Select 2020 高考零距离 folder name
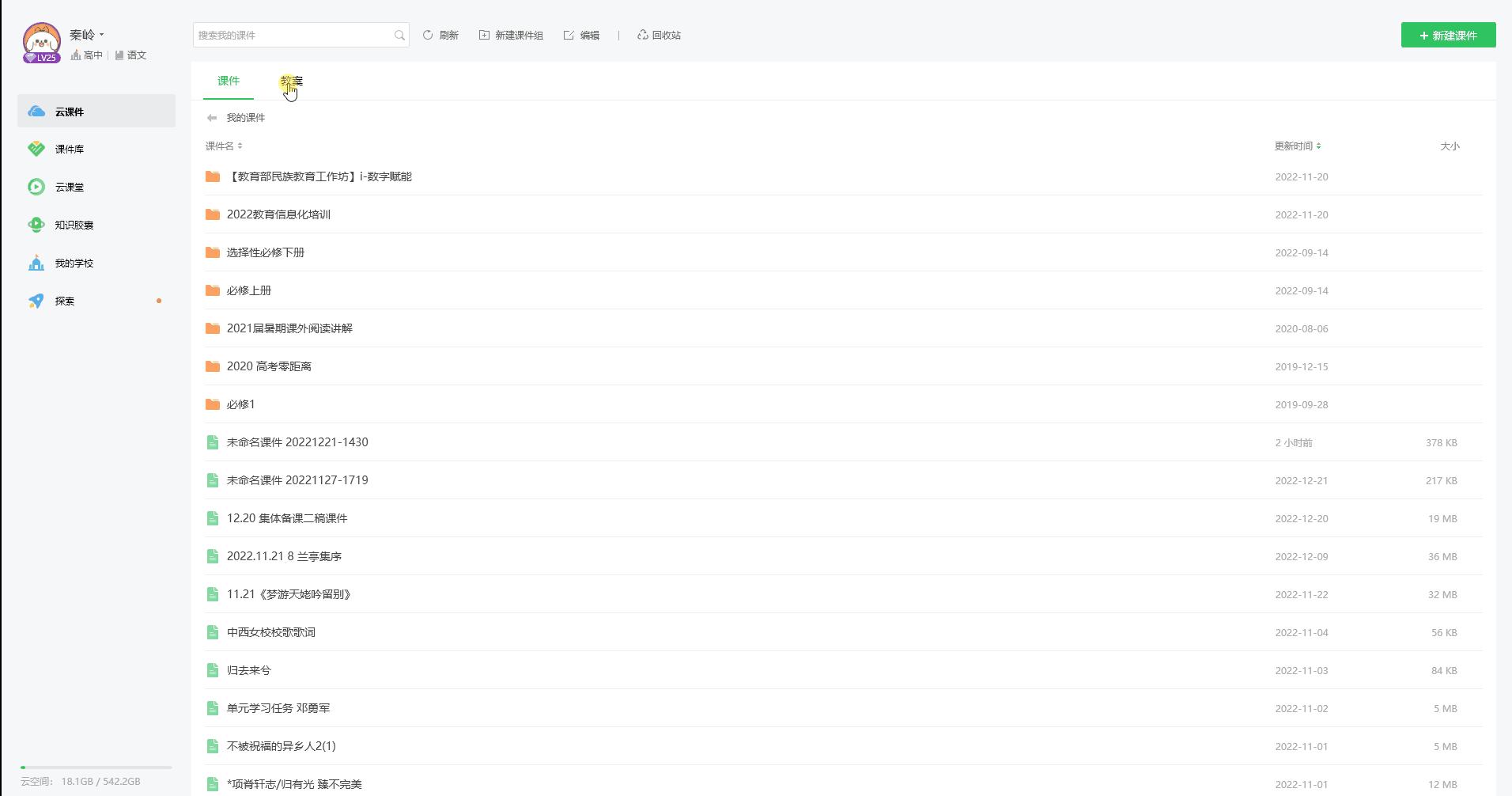Screen dimensions: 1512x796 pyautogui.click(x=269, y=366)
